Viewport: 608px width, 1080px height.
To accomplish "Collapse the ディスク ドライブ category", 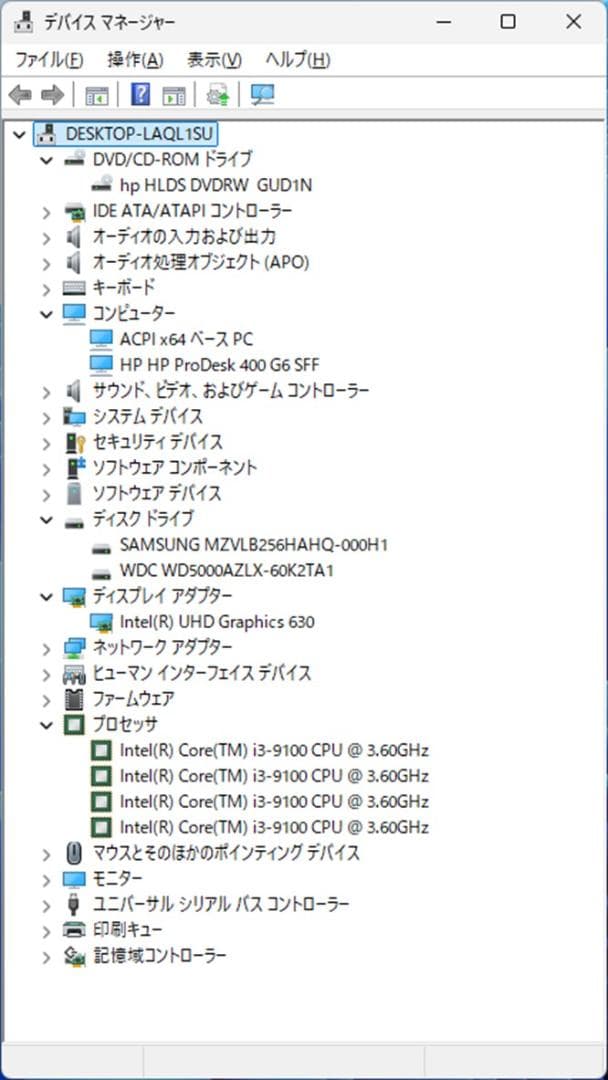I will click(46, 520).
